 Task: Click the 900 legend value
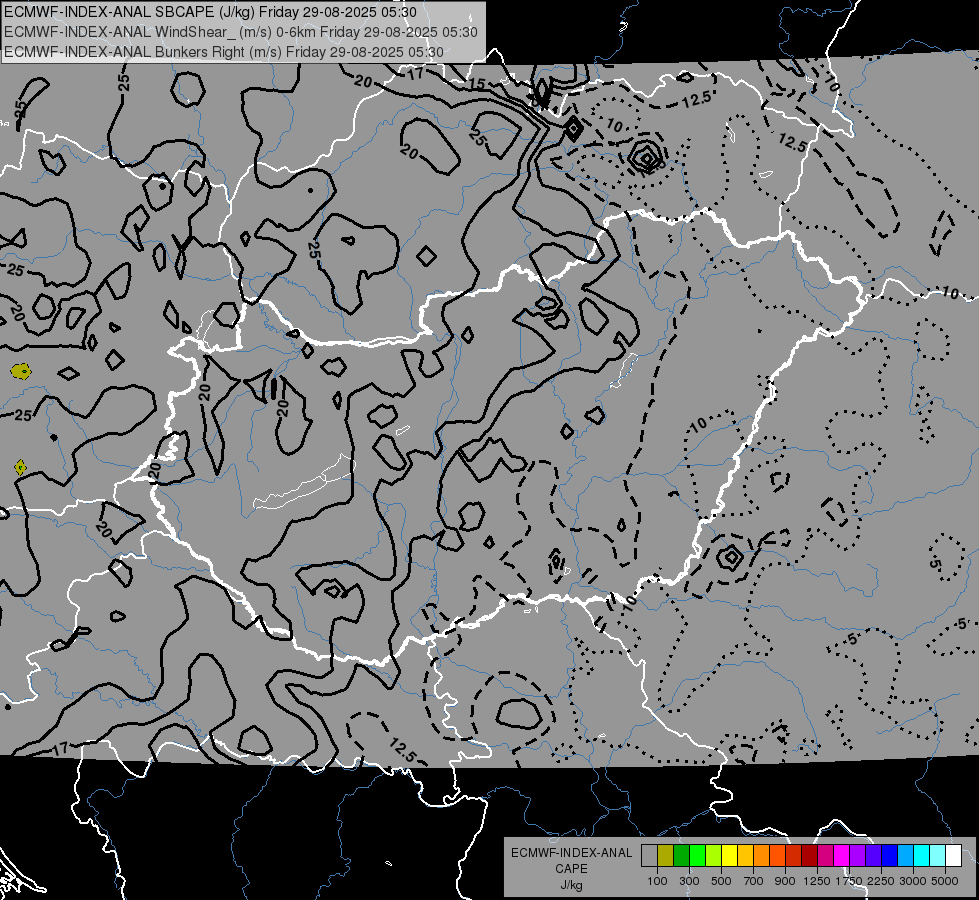785,881
